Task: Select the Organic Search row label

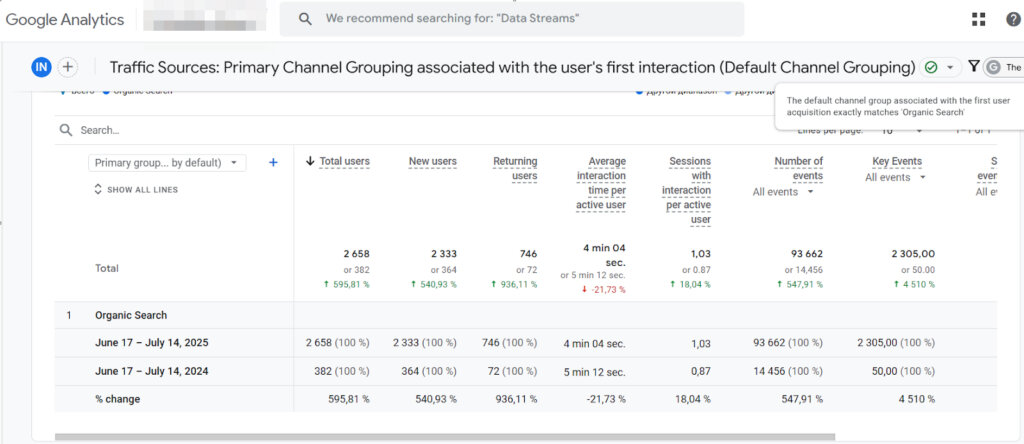Action: click(x=131, y=315)
